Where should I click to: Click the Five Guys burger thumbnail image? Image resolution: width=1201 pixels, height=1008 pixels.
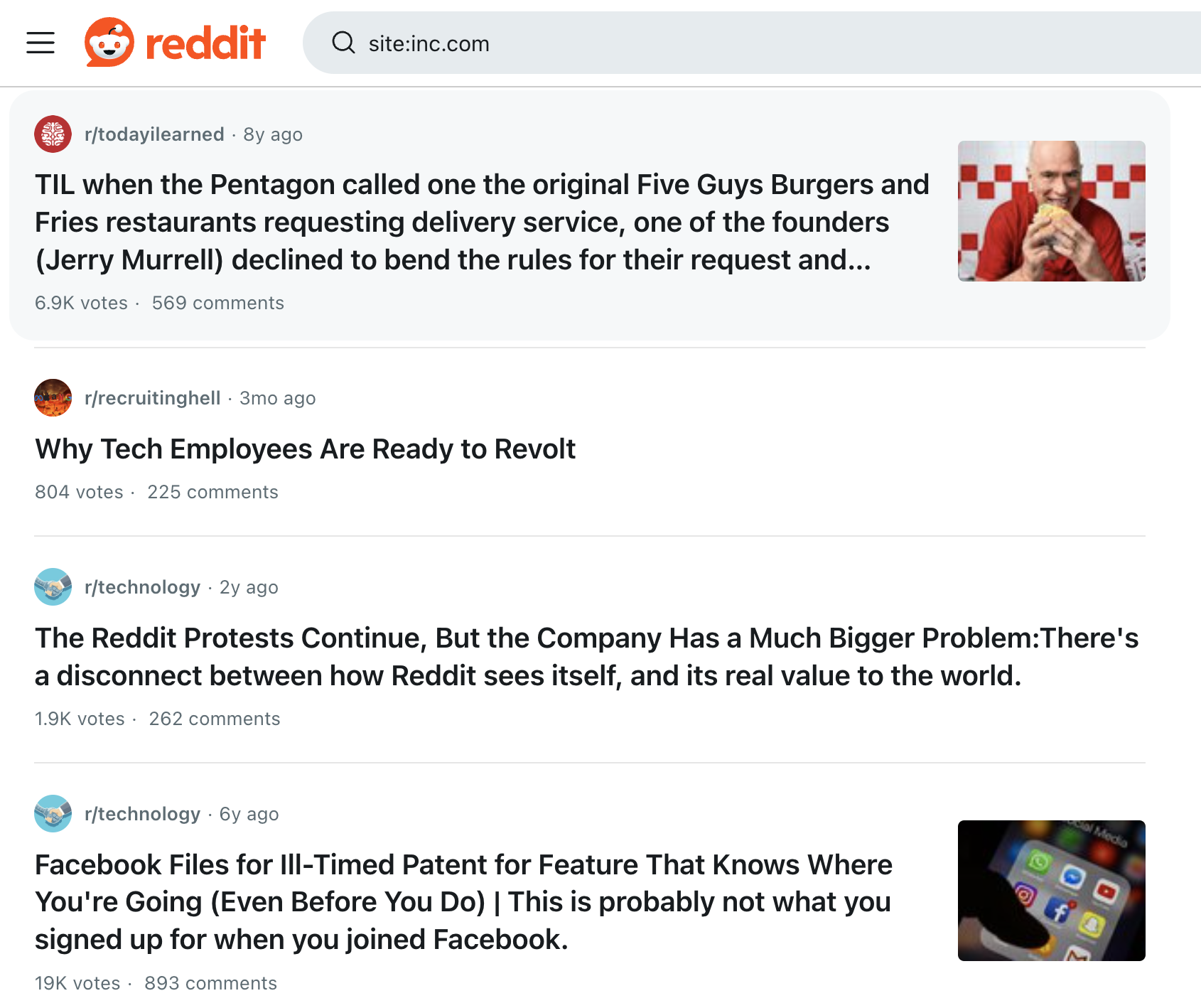(1051, 211)
